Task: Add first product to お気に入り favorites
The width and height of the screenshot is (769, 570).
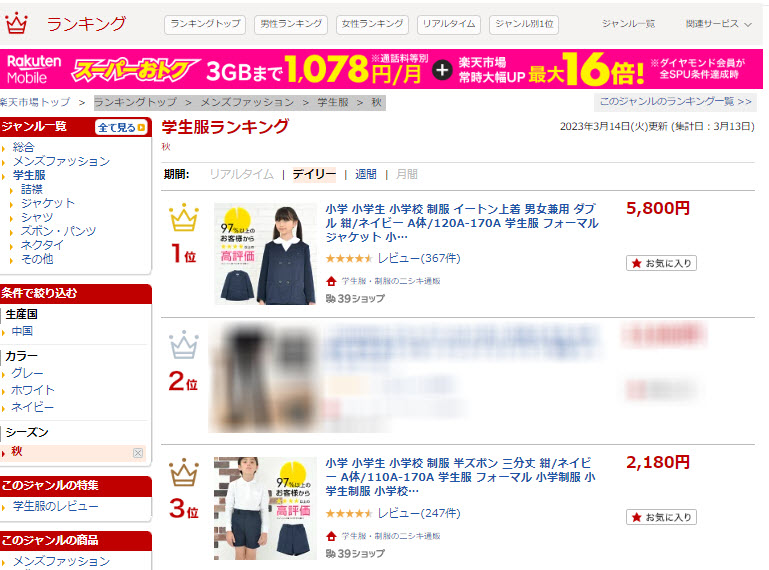Action: [x=661, y=263]
